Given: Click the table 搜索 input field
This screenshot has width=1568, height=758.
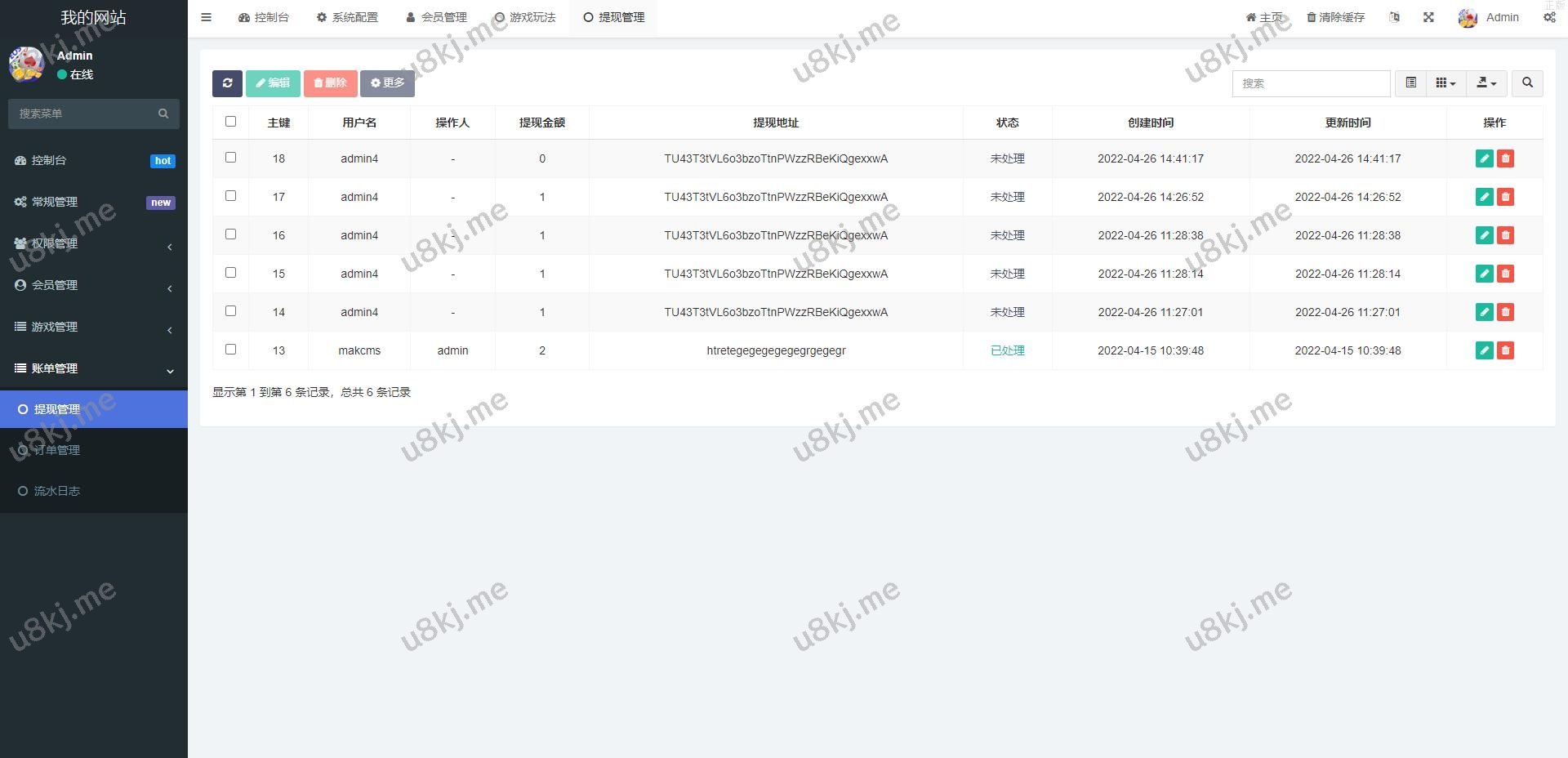Looking at the screenshot, I should [1311, 83].
